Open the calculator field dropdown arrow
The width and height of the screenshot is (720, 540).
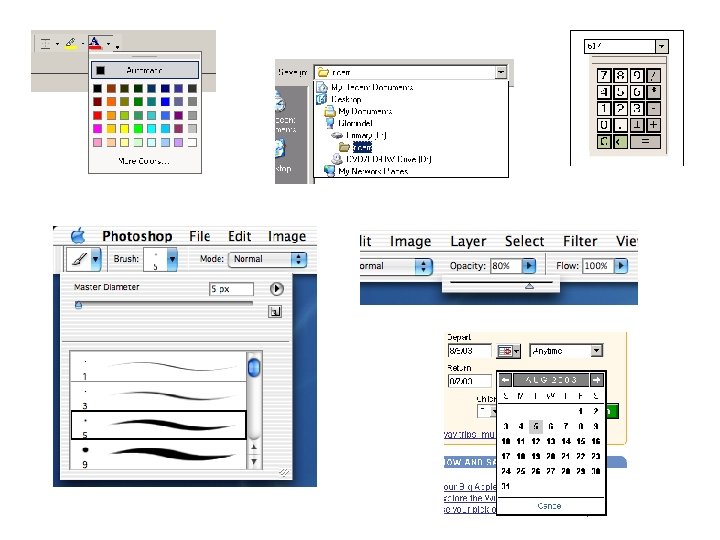click(x=661, y=46)
